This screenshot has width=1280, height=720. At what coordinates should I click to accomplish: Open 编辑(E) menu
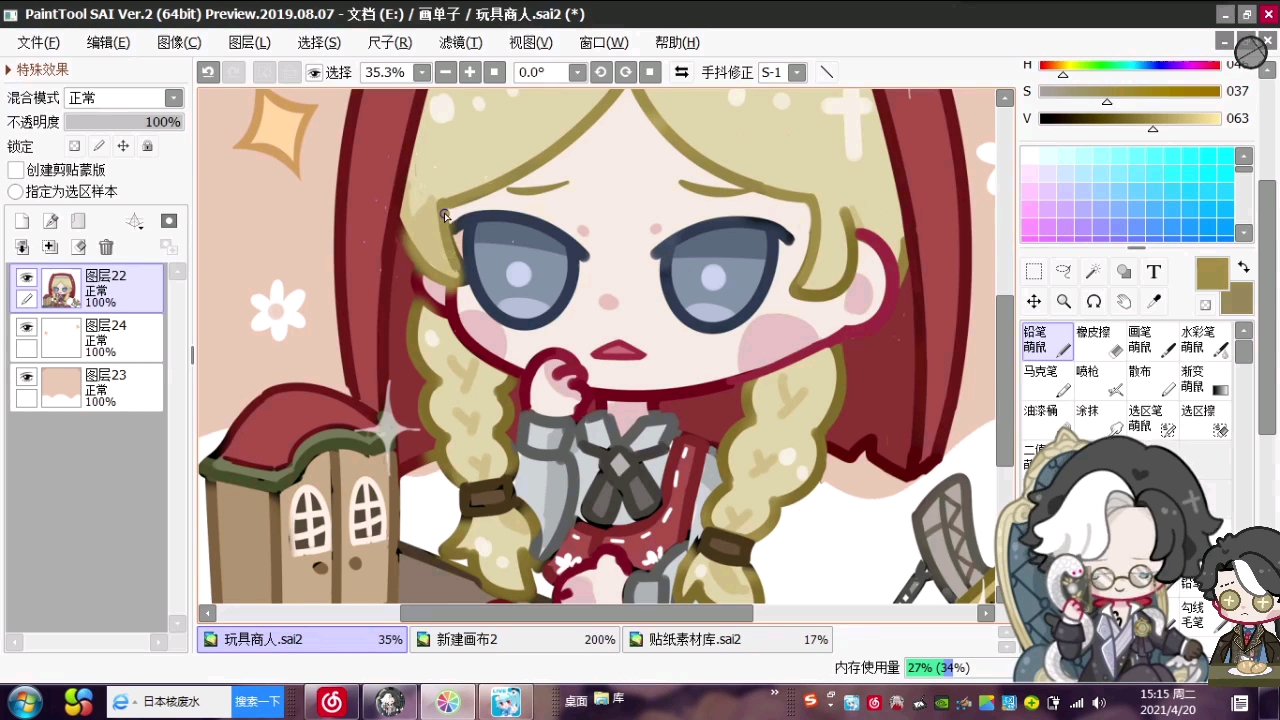click(x=108, y=42)
